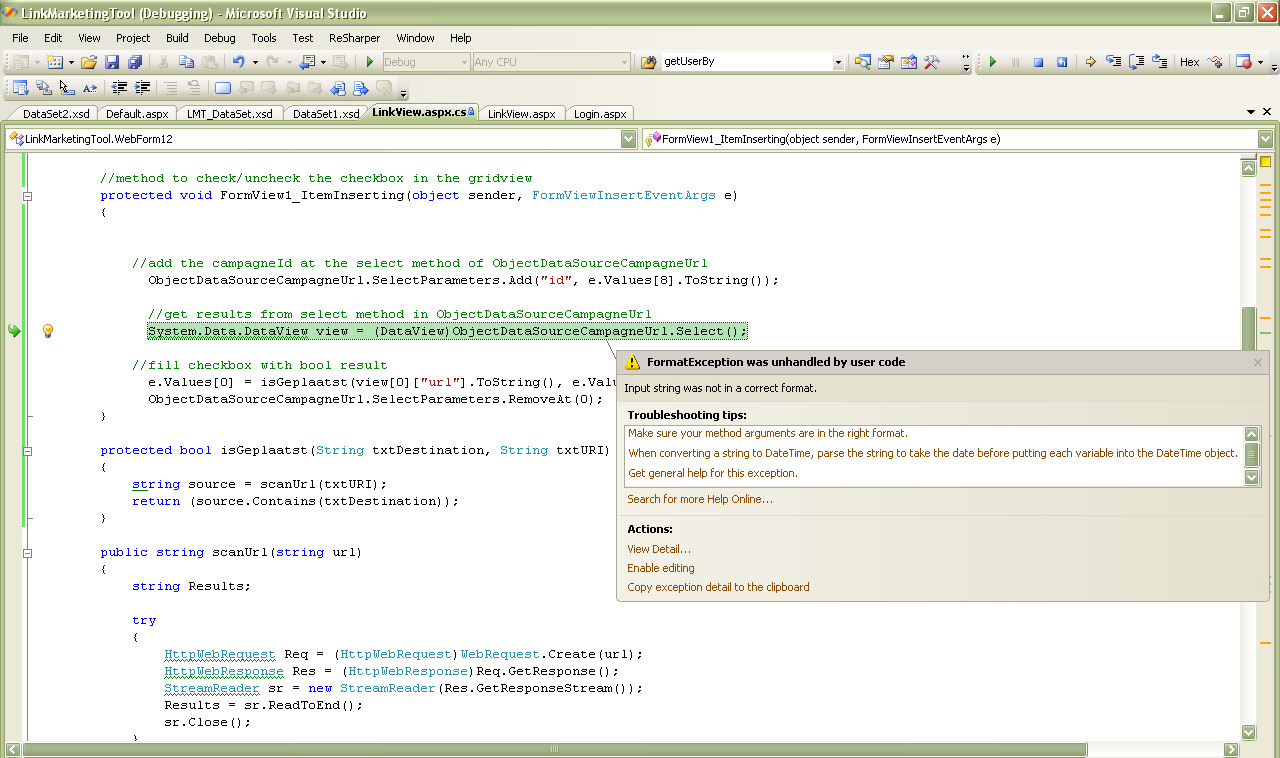Open the Toolbox hammer-and-wrench icon
The image size is (1280, 758).
(932, 62)
